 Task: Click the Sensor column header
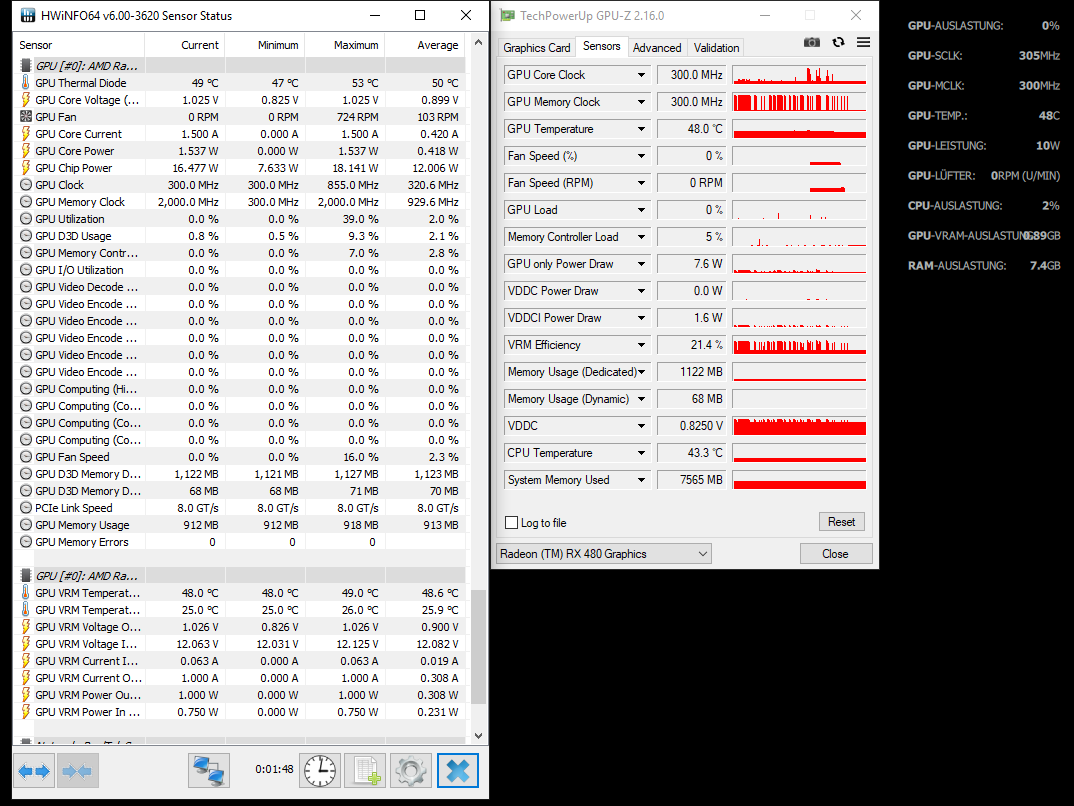tap(79, 45)
